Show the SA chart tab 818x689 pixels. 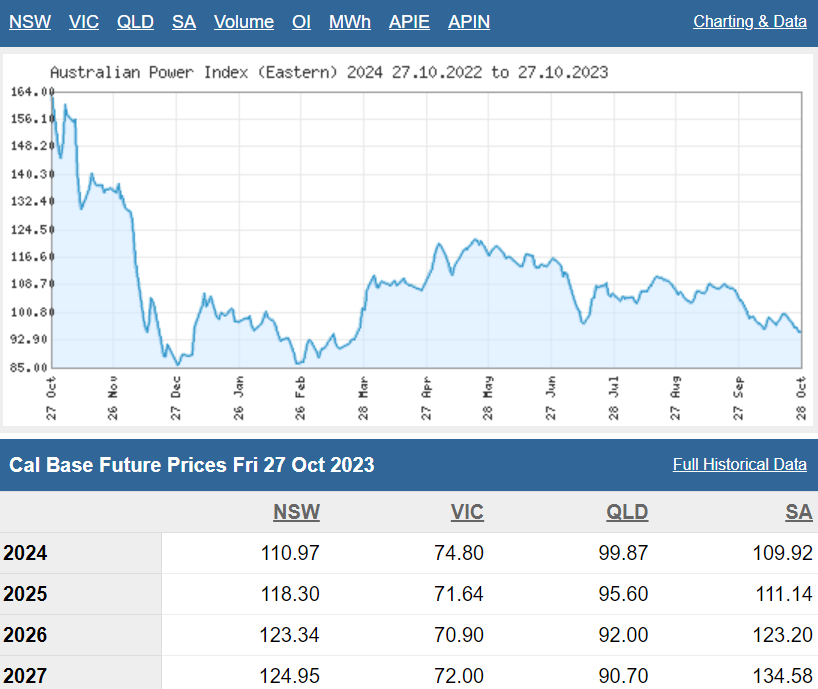[184, 21]
